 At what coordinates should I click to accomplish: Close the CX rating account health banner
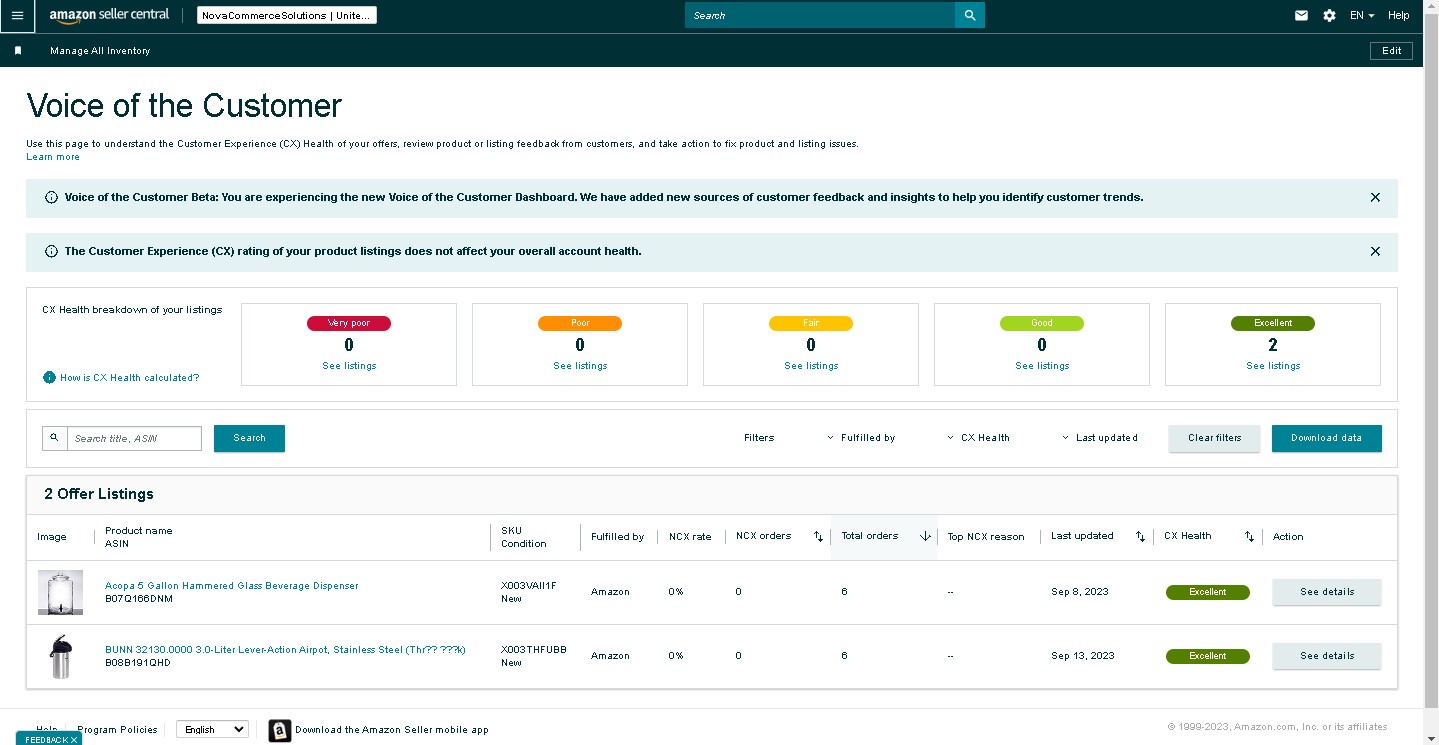[x=1375, y=252]
